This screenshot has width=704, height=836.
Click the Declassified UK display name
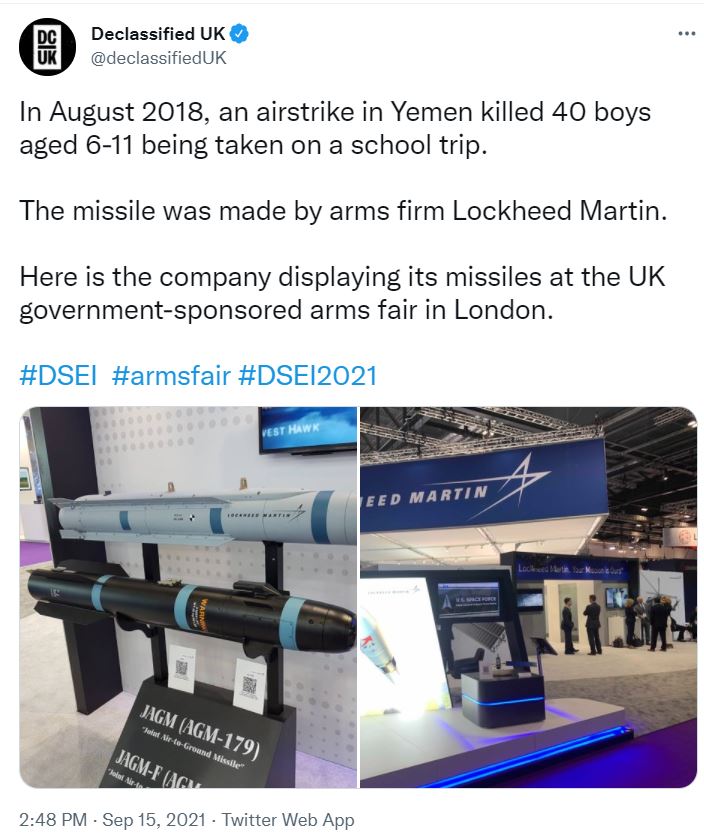coord(158,34)
